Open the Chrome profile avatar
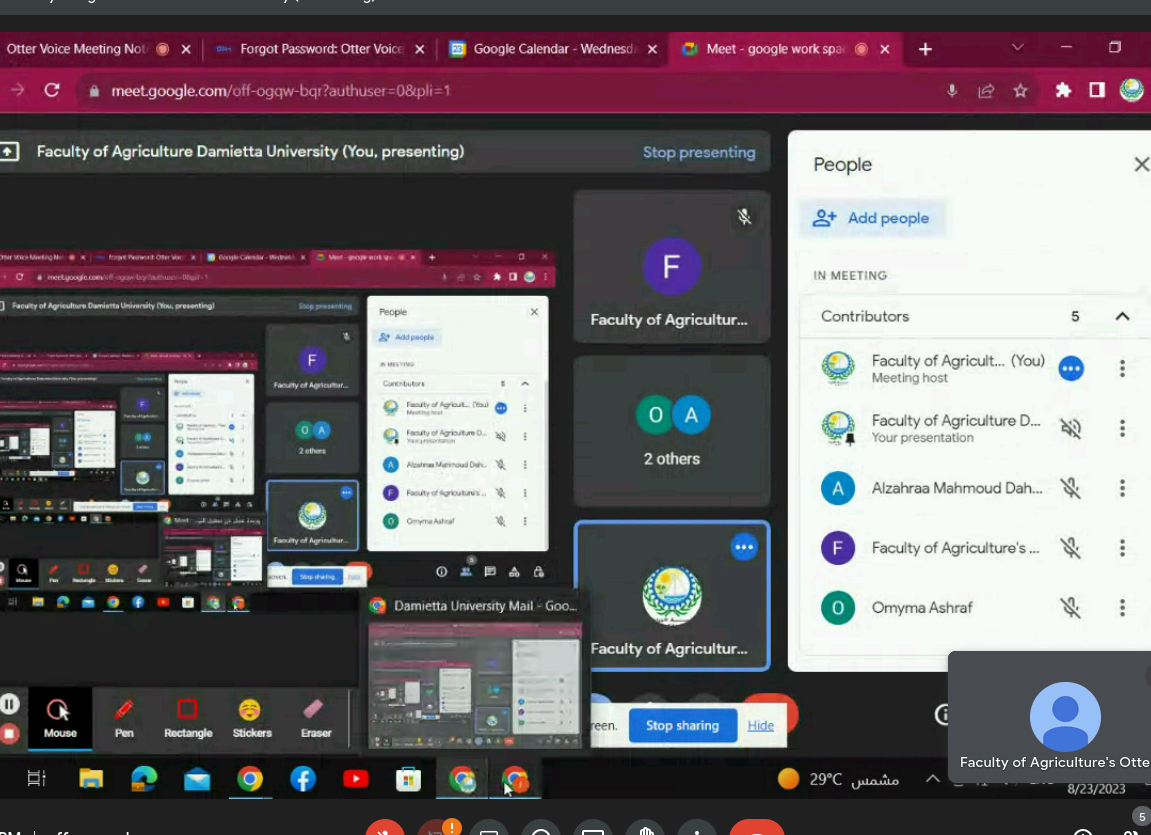This screenshot has height=835, width=1151. pos(1131,90)
